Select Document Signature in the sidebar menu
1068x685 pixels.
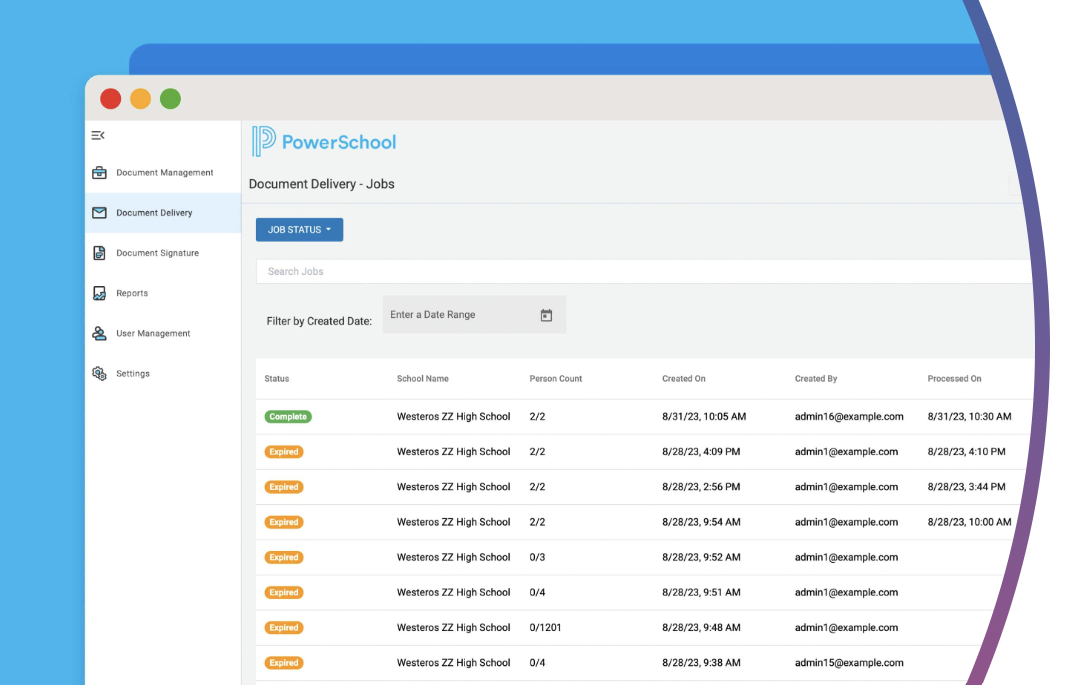(160, 252)
